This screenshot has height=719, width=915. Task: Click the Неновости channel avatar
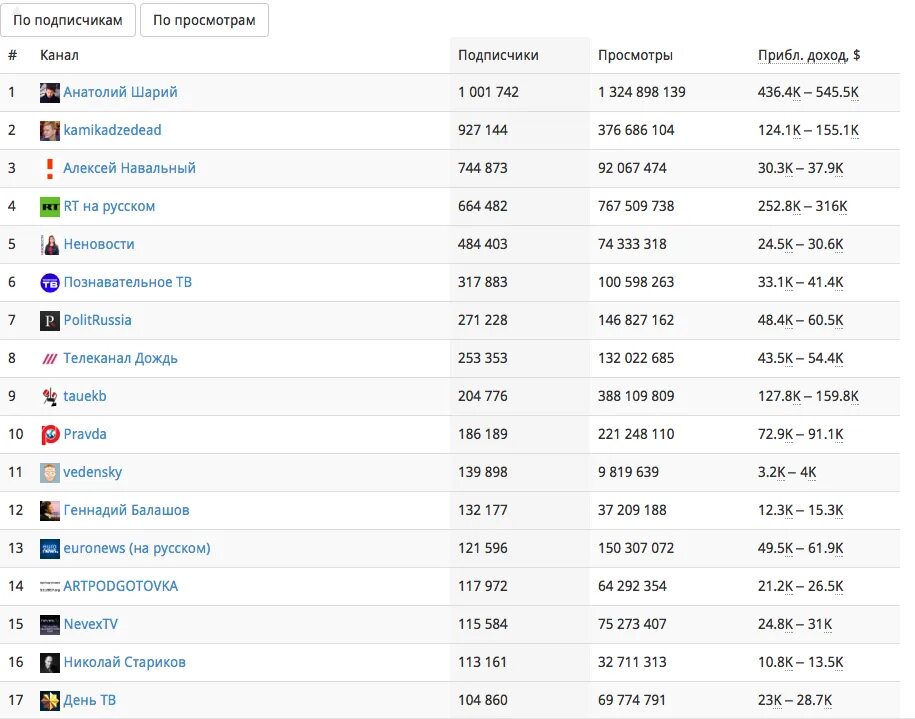pos(50,244)
